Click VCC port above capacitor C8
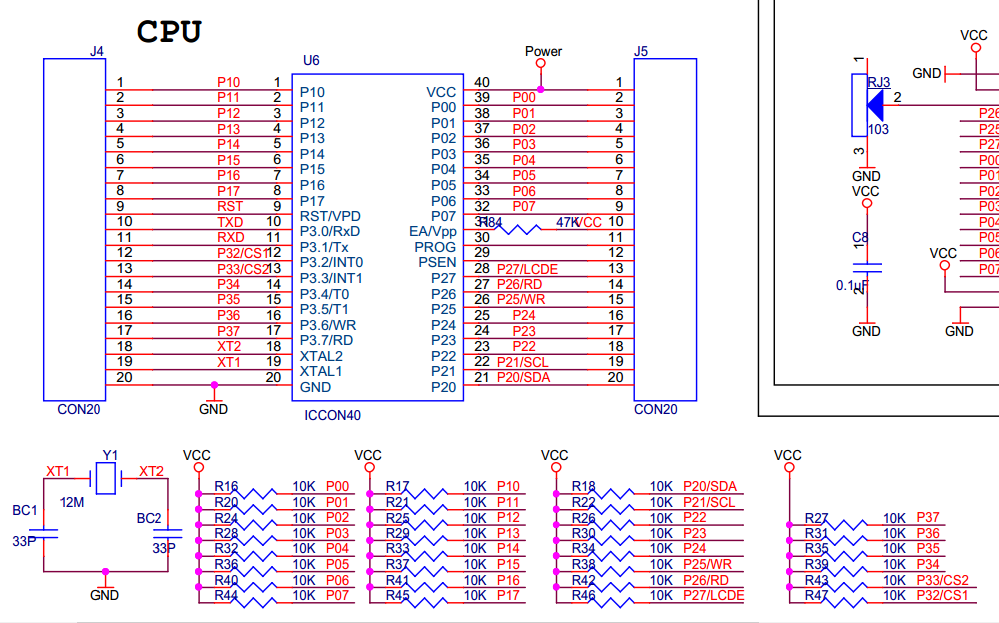The height and width of the screenshot is (623, 999). [x=866, y=197]
